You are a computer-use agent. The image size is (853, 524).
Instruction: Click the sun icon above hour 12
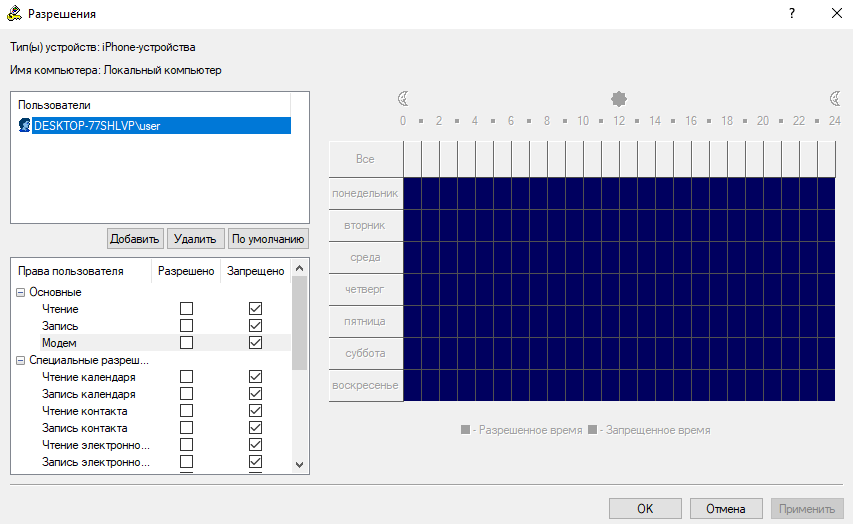click(619, 99)
